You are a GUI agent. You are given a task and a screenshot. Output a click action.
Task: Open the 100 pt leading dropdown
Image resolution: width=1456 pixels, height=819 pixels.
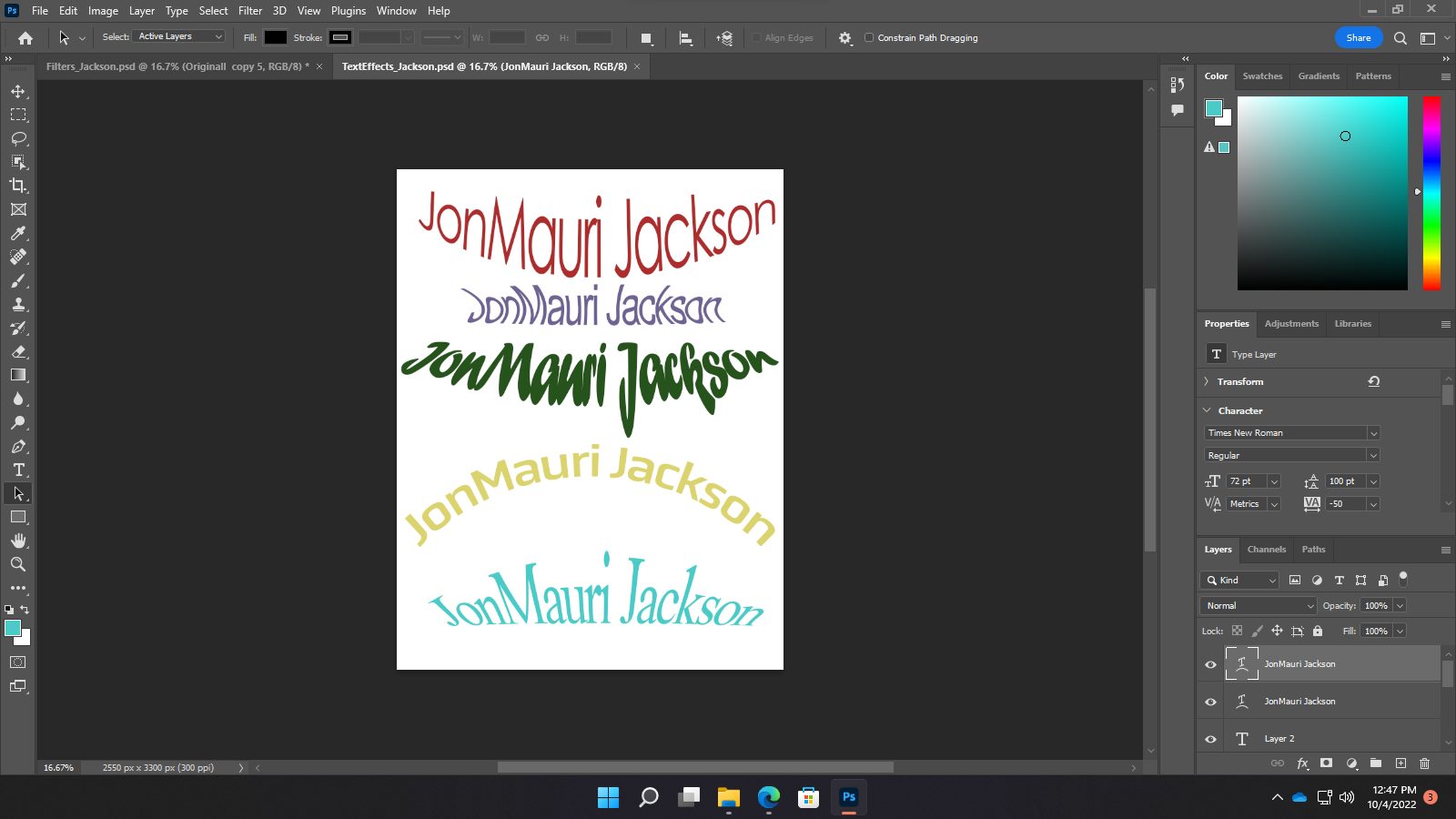point(1373,481)
